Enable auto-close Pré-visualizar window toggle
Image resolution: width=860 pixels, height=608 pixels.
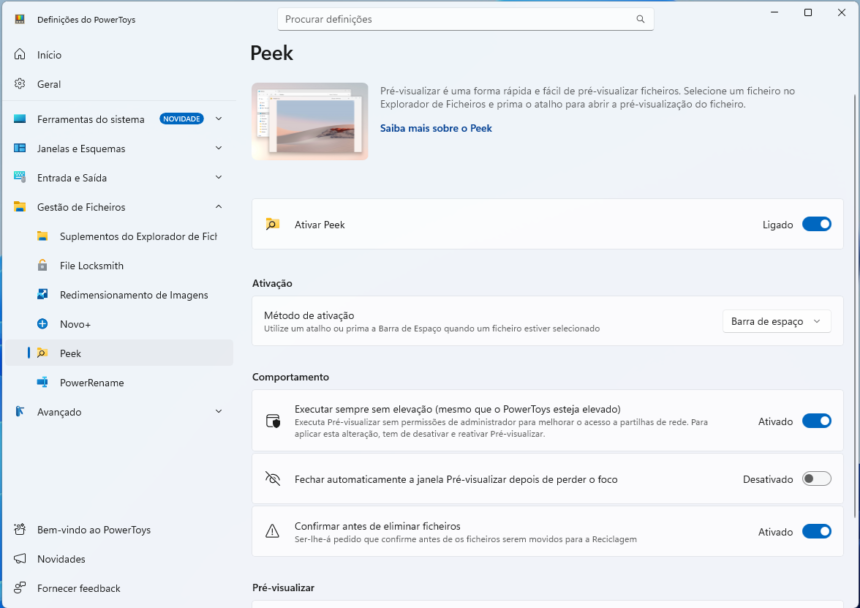point(816,479)
